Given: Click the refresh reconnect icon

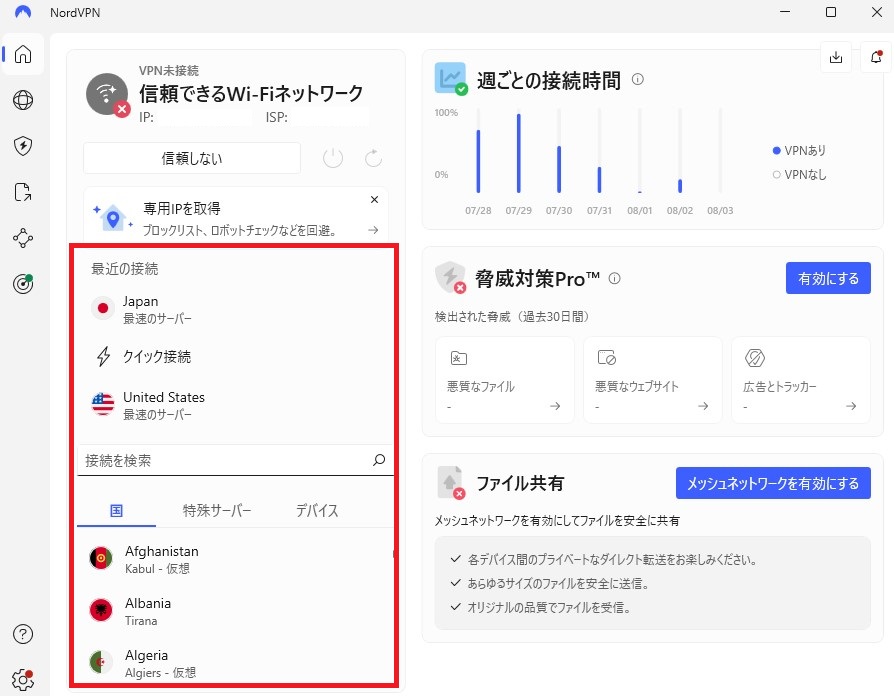Looking at the screenshot, I should [373, 158].
